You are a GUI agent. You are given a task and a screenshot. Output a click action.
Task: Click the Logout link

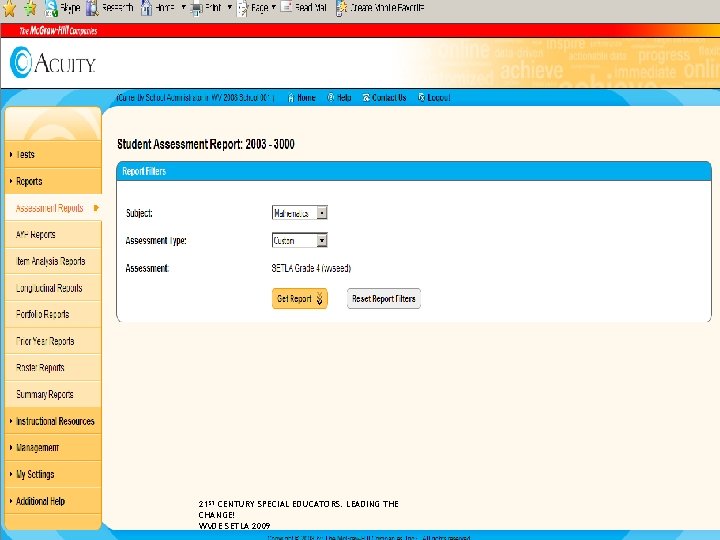click(x=439, y=98)
